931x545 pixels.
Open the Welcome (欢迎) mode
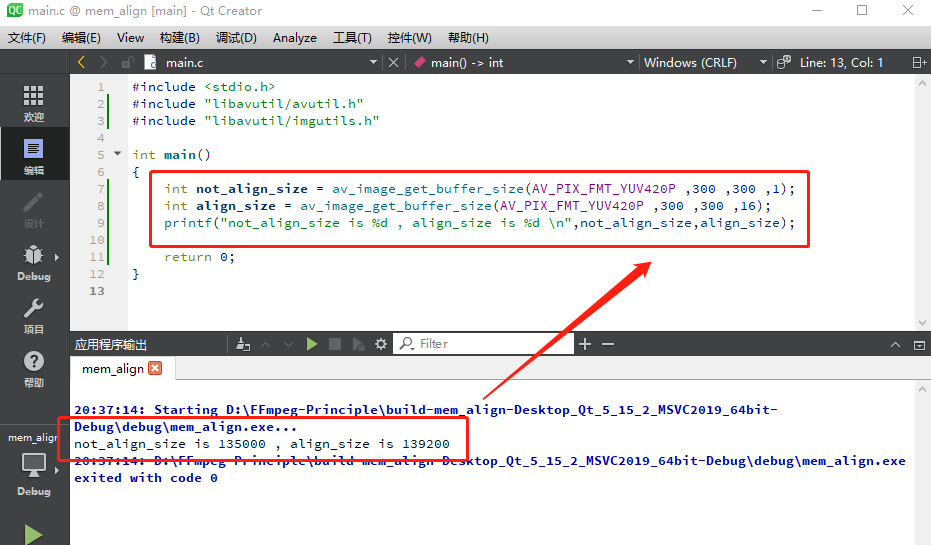point(34,103)
